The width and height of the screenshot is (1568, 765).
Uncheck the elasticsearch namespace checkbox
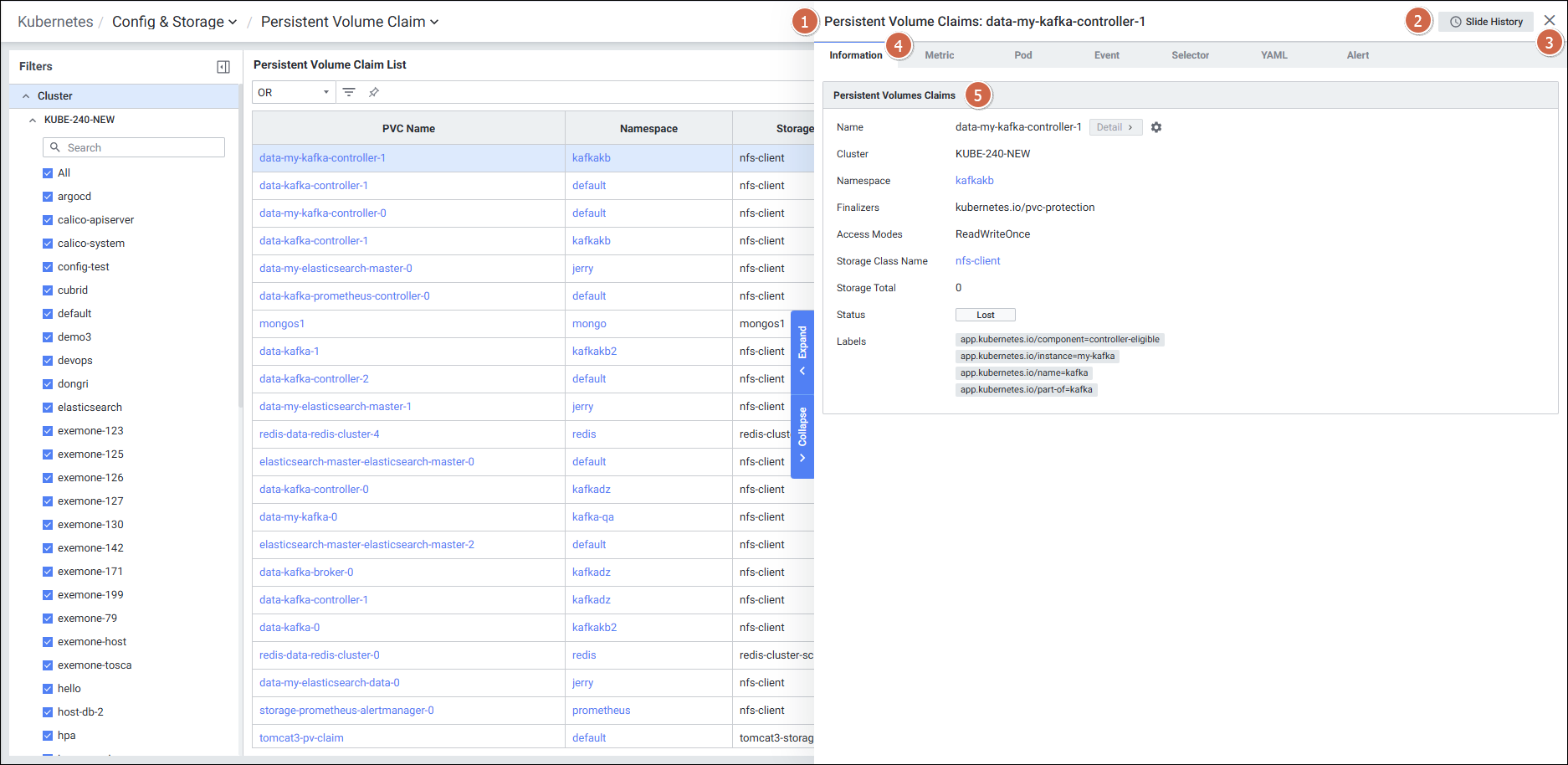pos(48,408)
